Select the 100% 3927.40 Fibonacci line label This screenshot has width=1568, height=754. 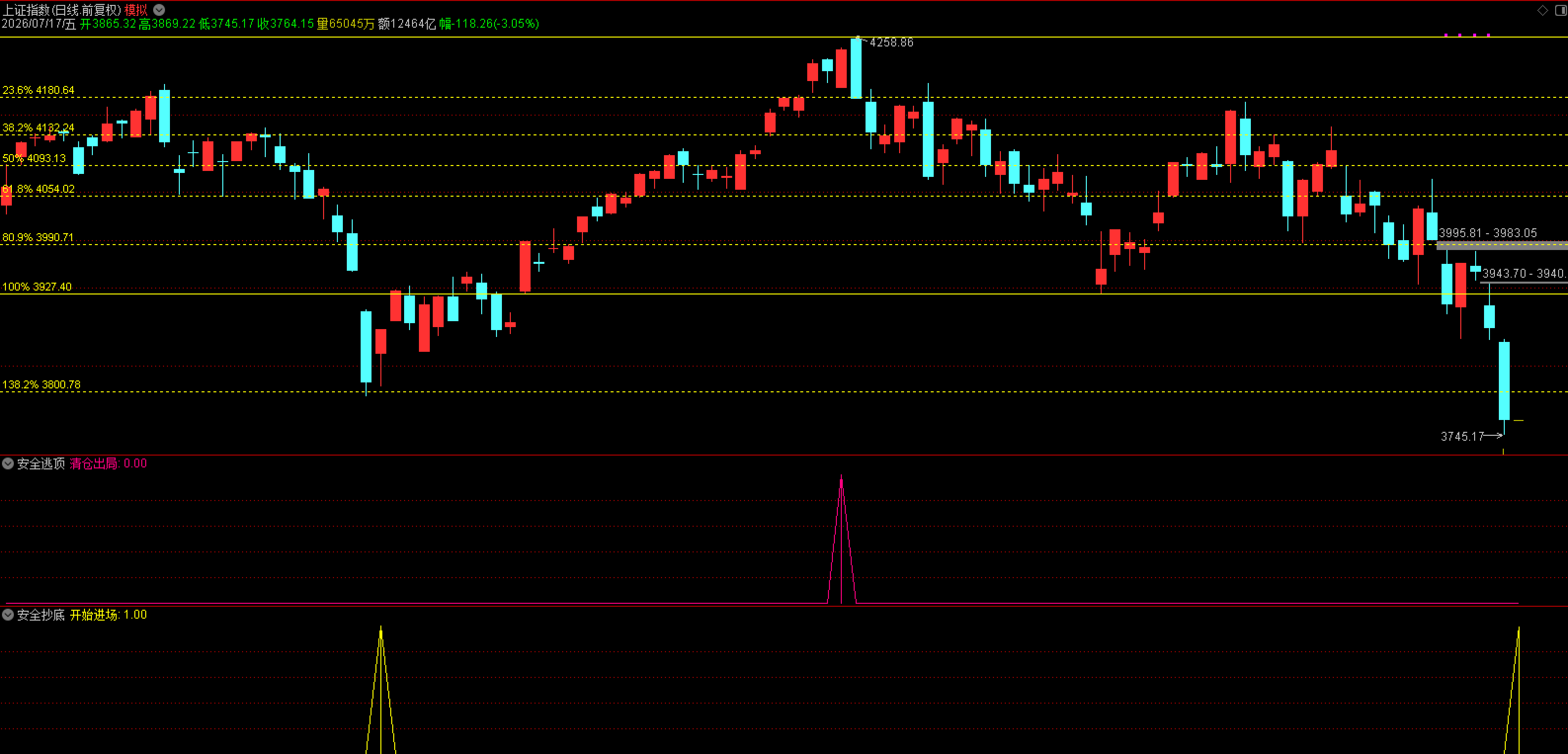pos(37,286)
